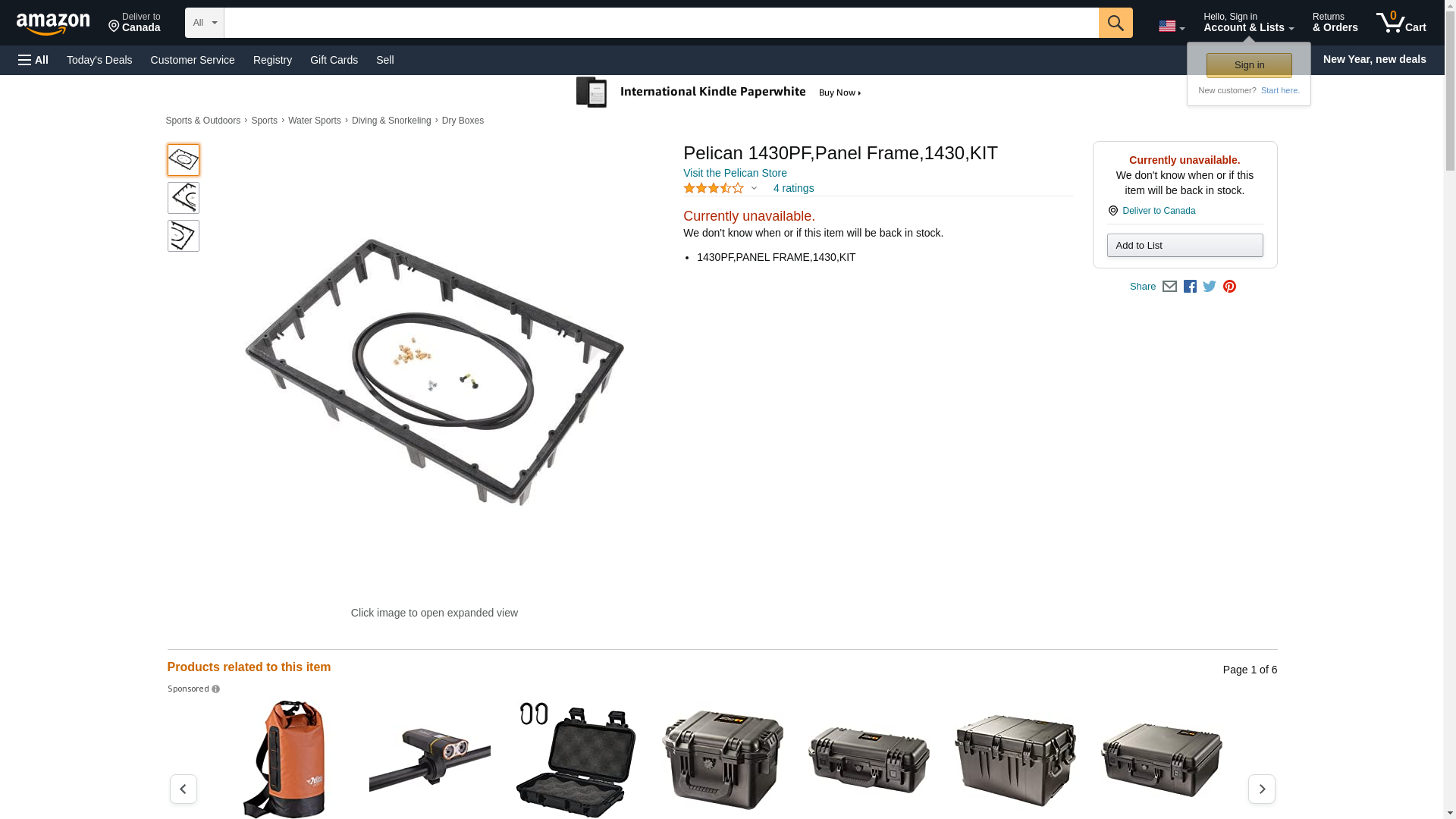Share product on Twitter icon
1456x819 pixels.
pyautogui.click(x=1210, y=287)
